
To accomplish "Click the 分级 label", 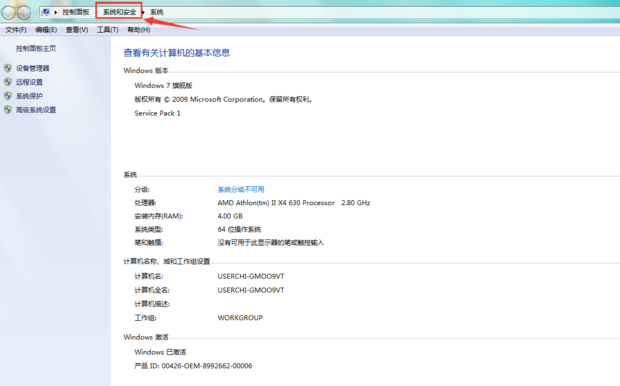I will click(142, 189).
